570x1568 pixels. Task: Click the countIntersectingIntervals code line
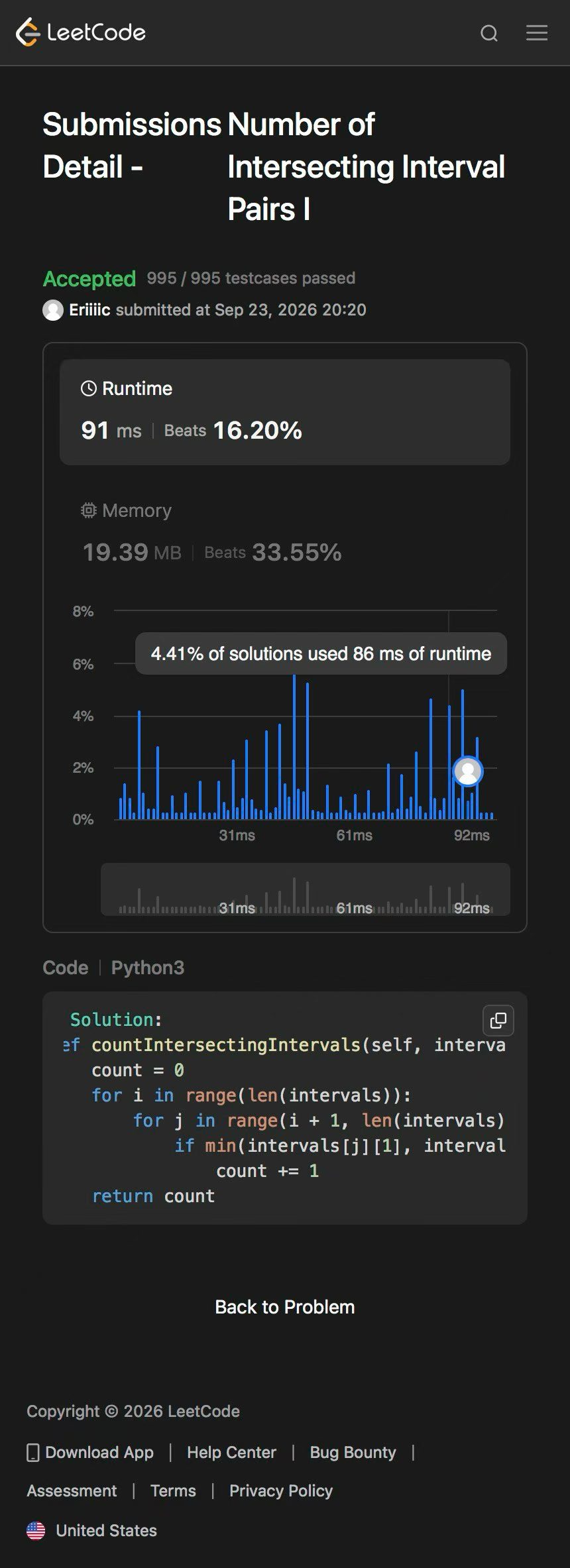(x=285, y=1045)
